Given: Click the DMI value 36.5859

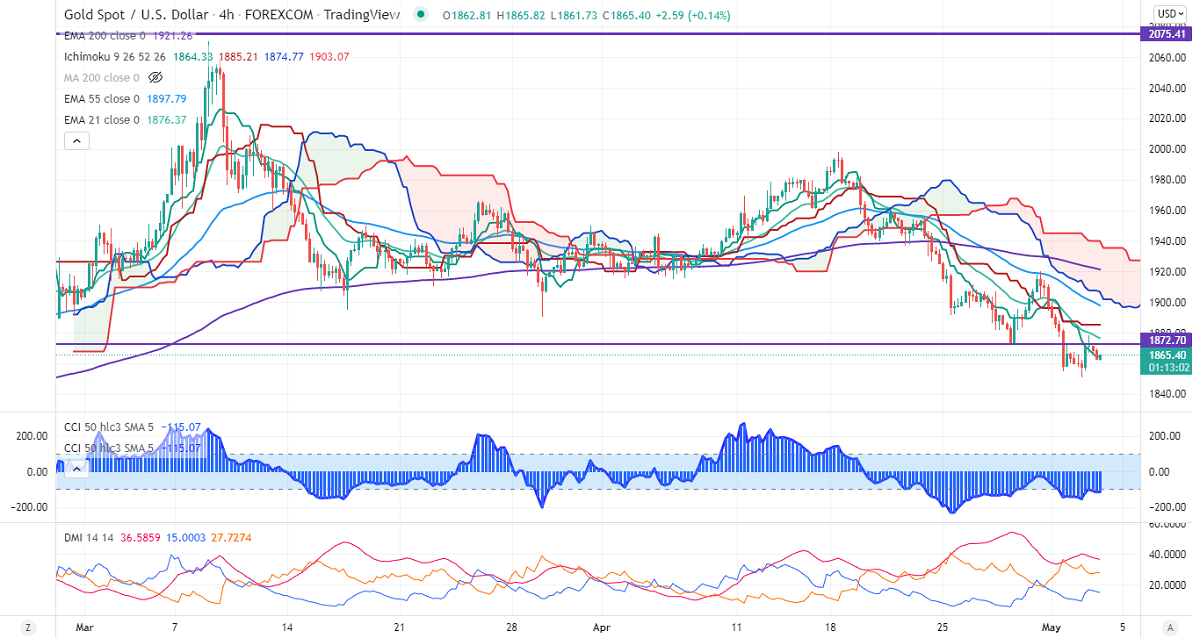Looking at the screenshot, I should coord(141,538).
